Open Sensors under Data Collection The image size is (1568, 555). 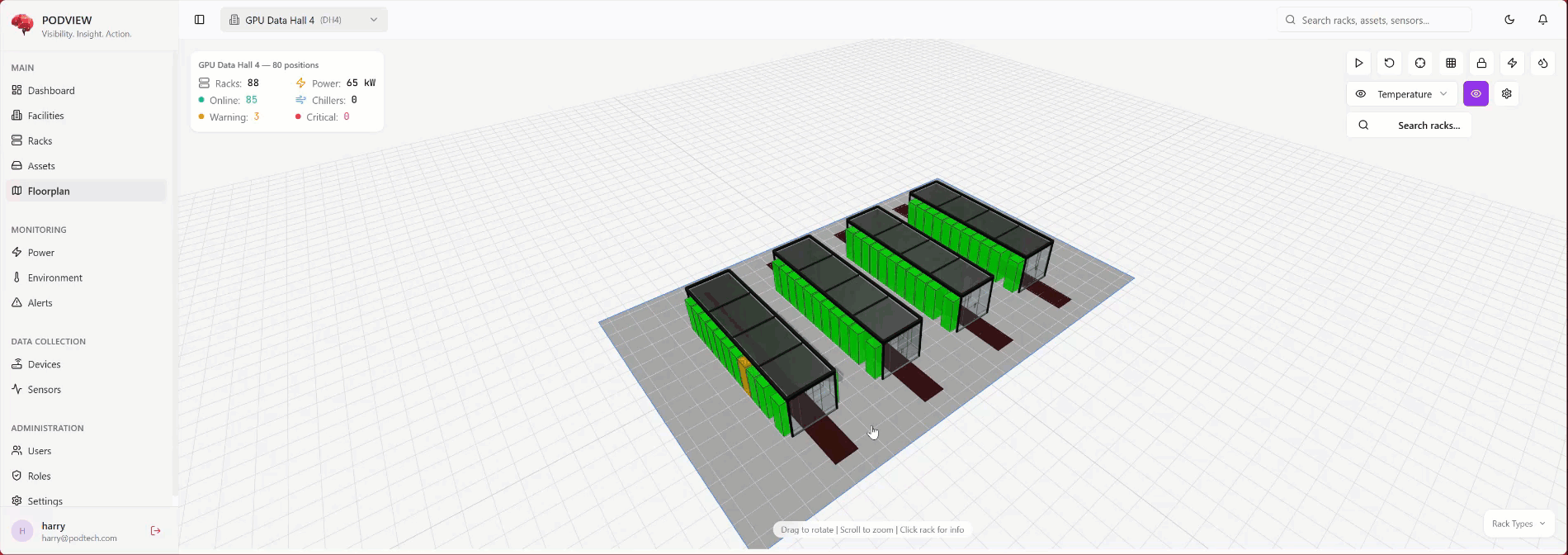(86, 390)
